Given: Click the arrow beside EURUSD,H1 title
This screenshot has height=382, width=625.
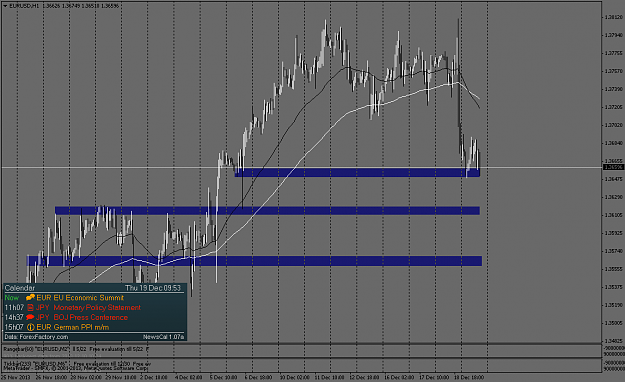Looking at the screenshot, I should (x=5, y=6).
